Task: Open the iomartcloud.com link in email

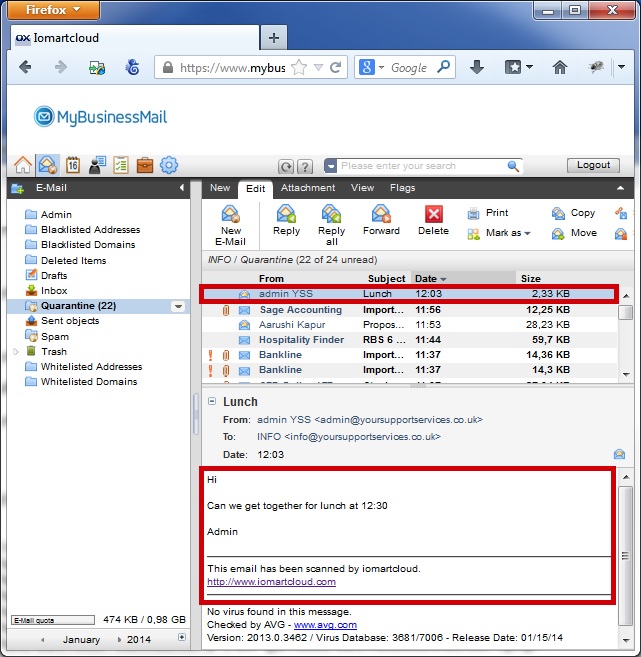Action: 271,581
